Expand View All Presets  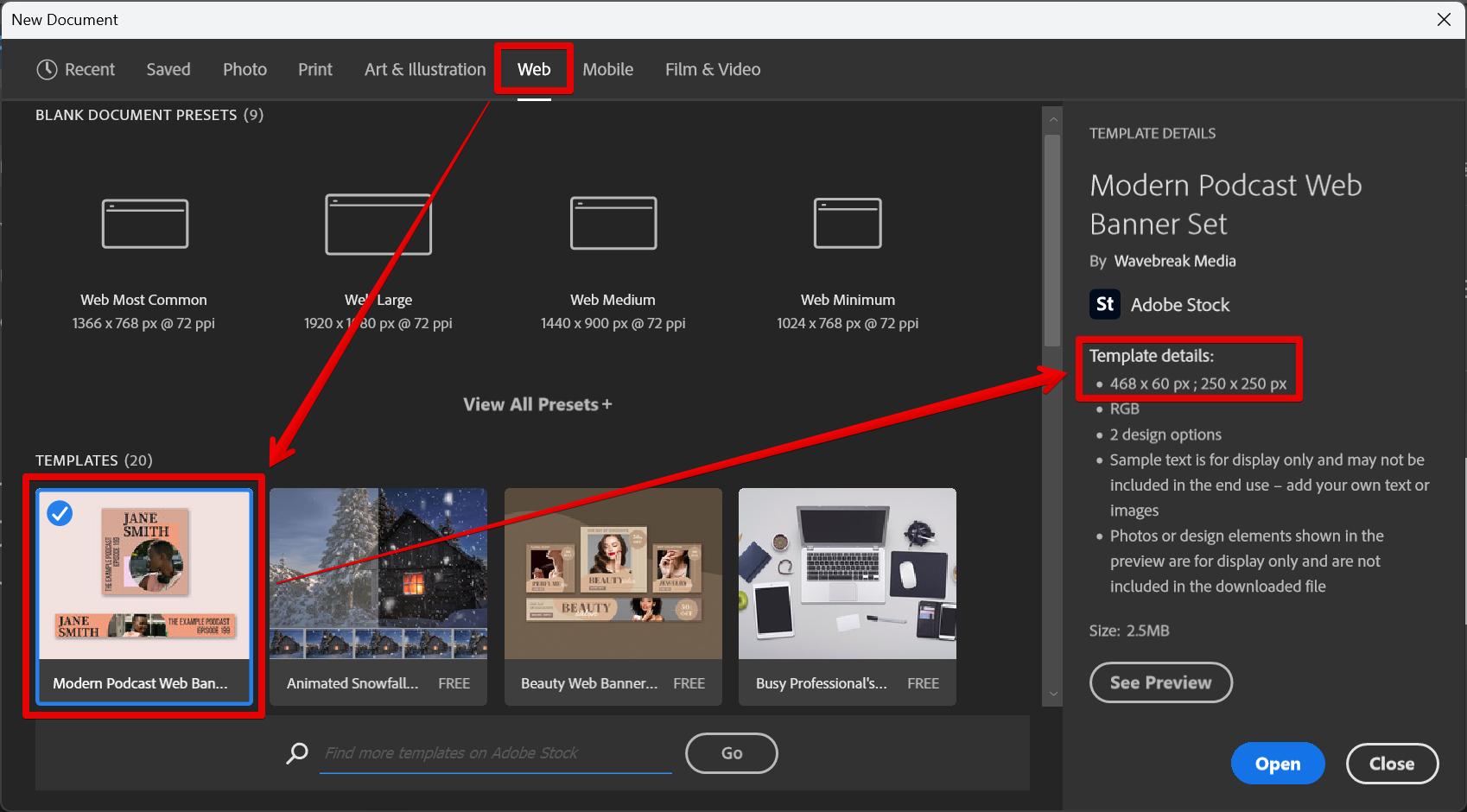(x=537, y=404)
